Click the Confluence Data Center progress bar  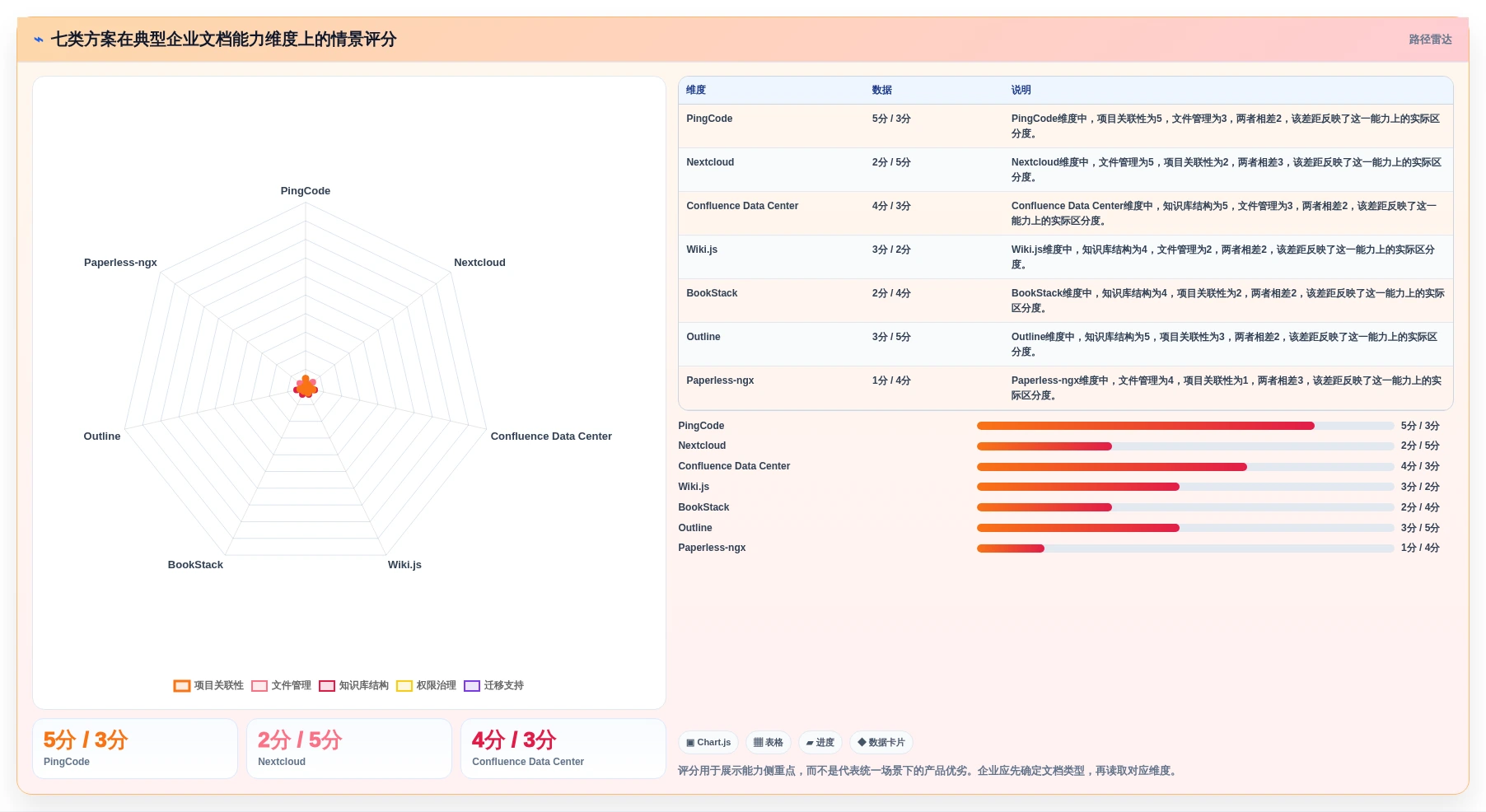click(x=1185, y=467)
